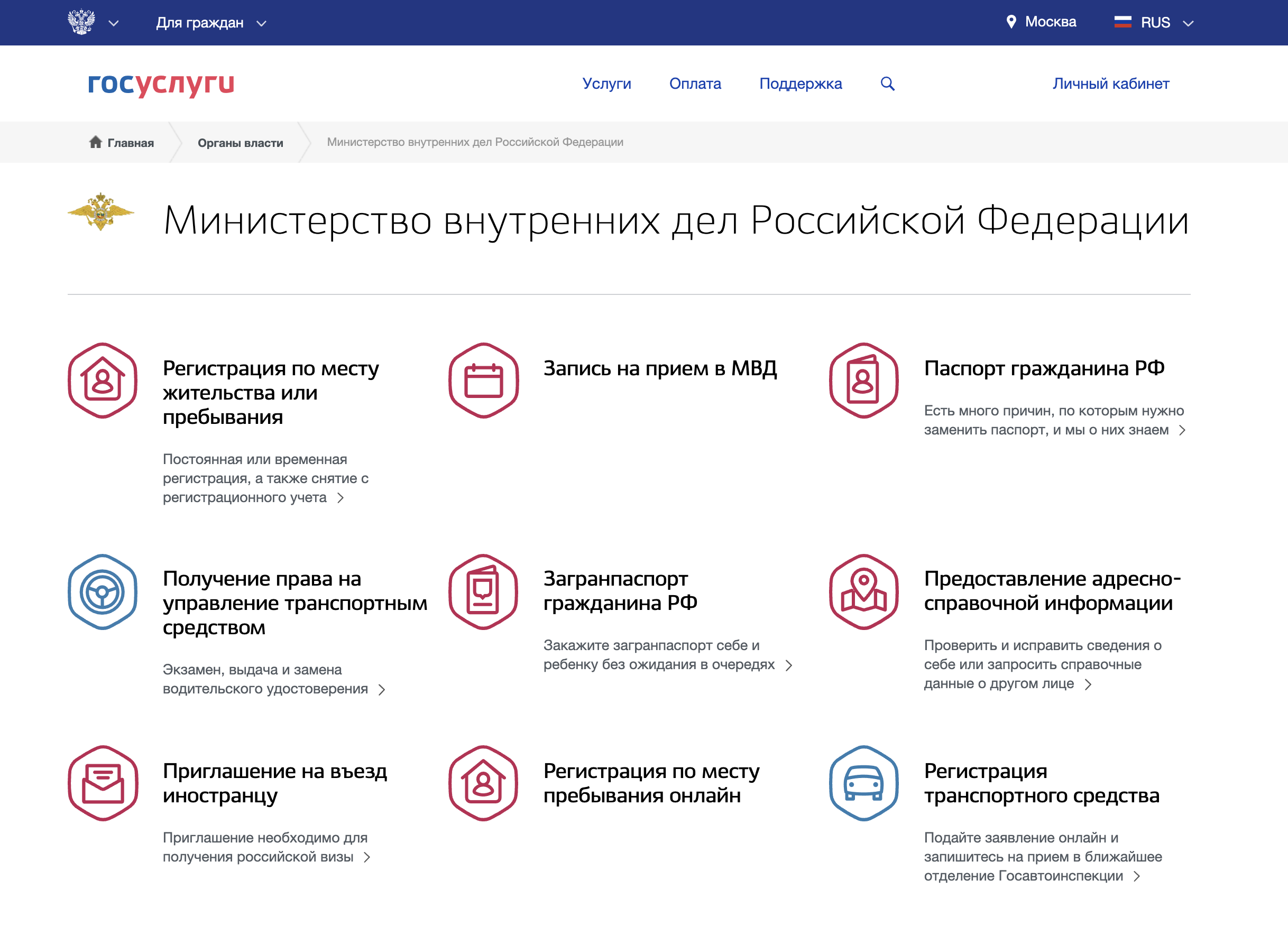Click the steering wheel icon
The image size is (1288, 926).
103,592
